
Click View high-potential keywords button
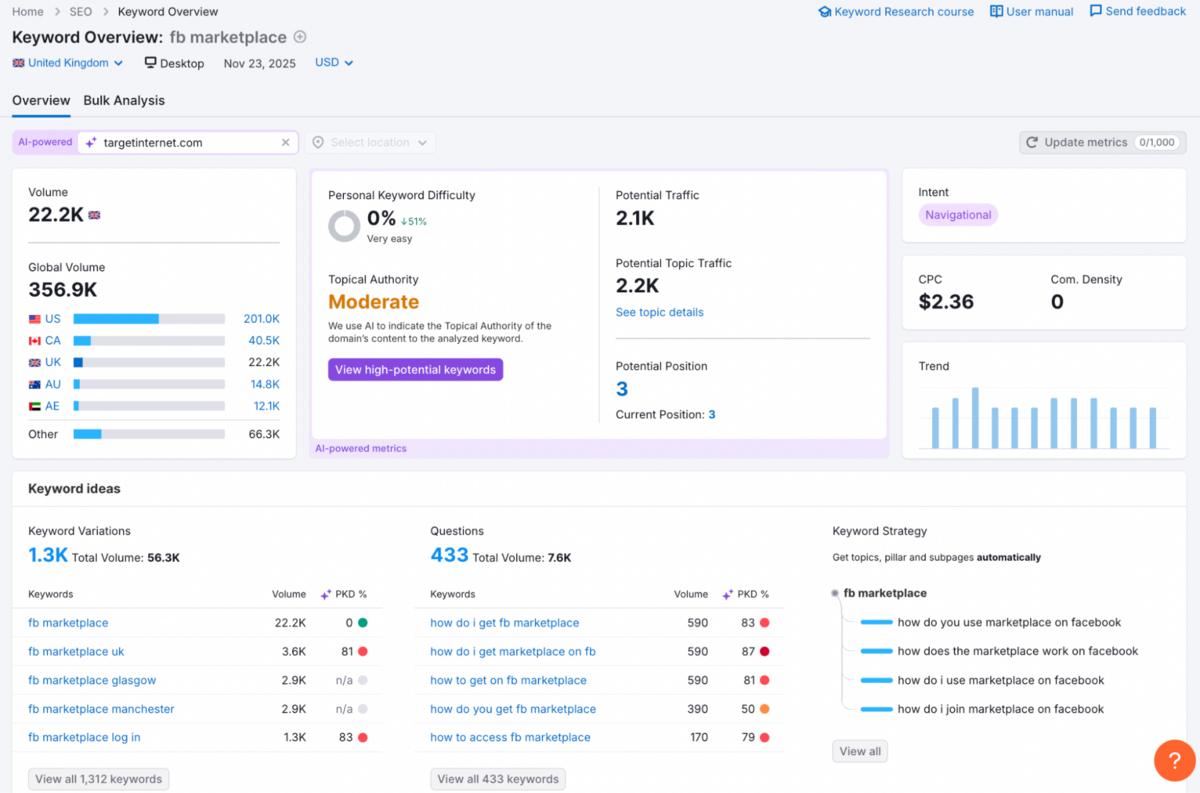[415, 370]
